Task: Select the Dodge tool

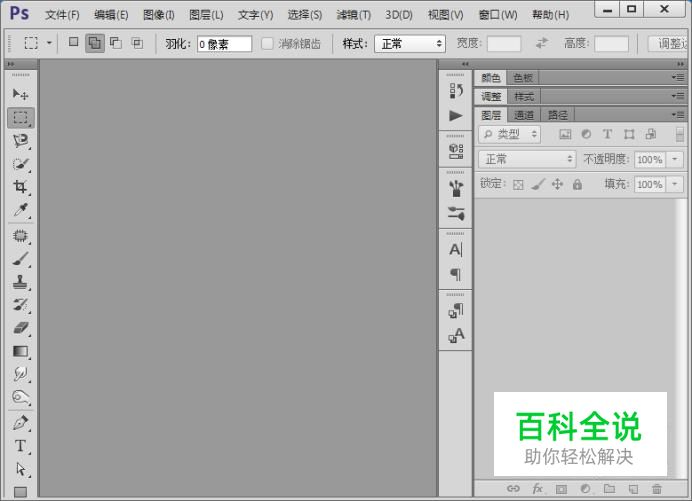Action: pos(20,397)
